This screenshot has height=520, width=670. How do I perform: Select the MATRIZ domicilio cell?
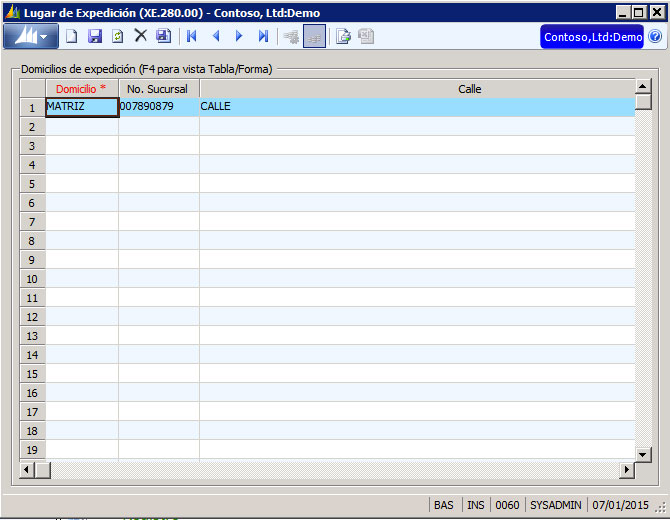(81, 107)
